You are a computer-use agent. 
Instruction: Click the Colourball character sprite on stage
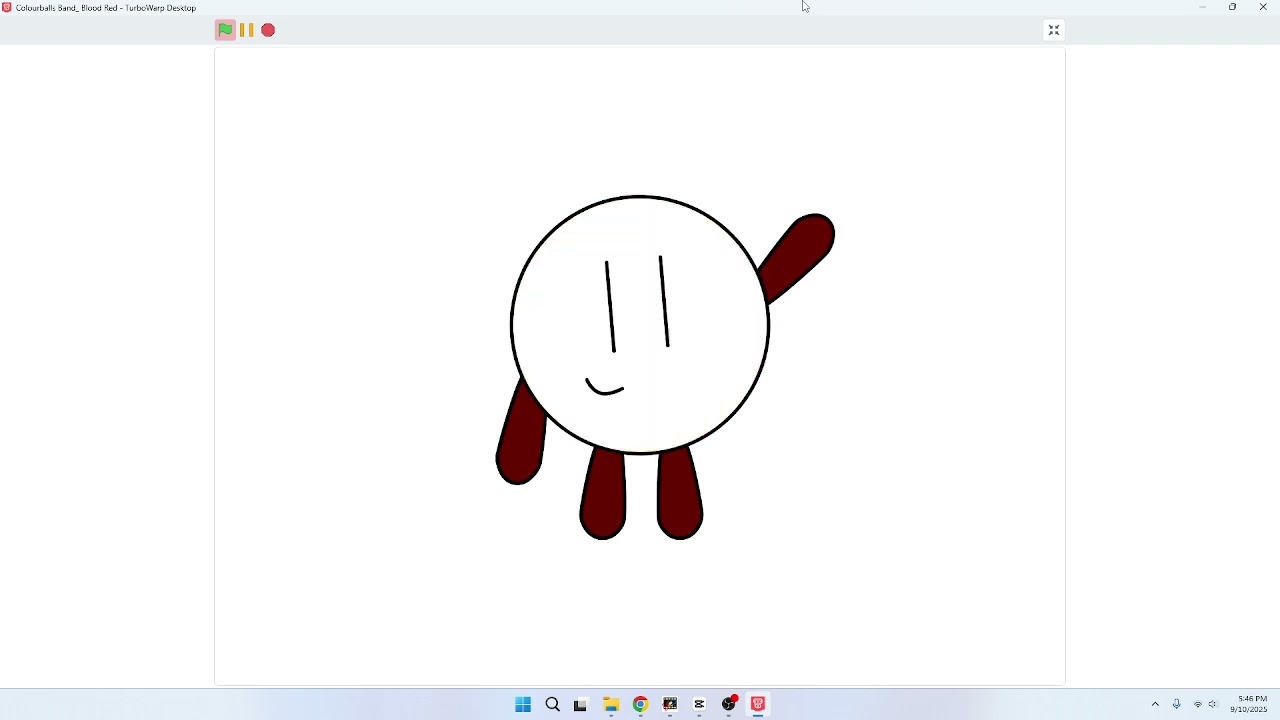point(640,325)
